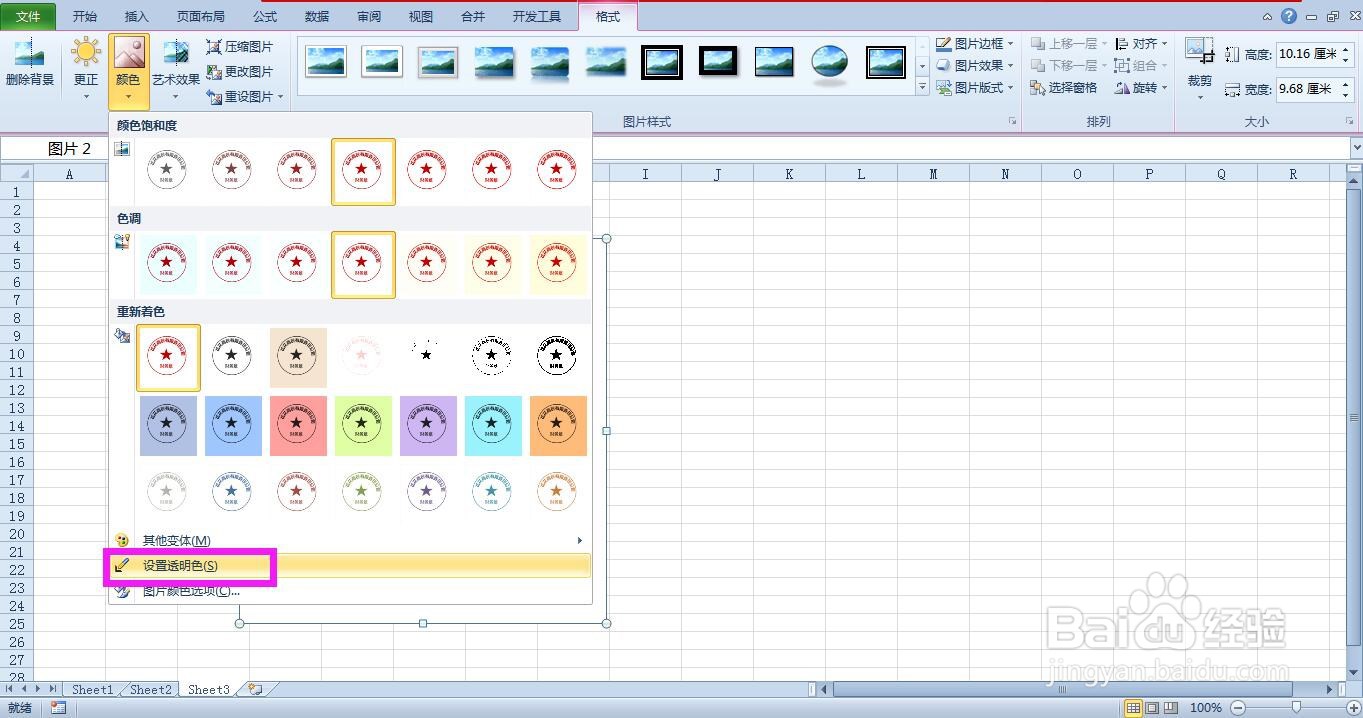1363x718 pixels.
Task: Open the Color (颜色) dropdown button
Action: click(129, 70)
